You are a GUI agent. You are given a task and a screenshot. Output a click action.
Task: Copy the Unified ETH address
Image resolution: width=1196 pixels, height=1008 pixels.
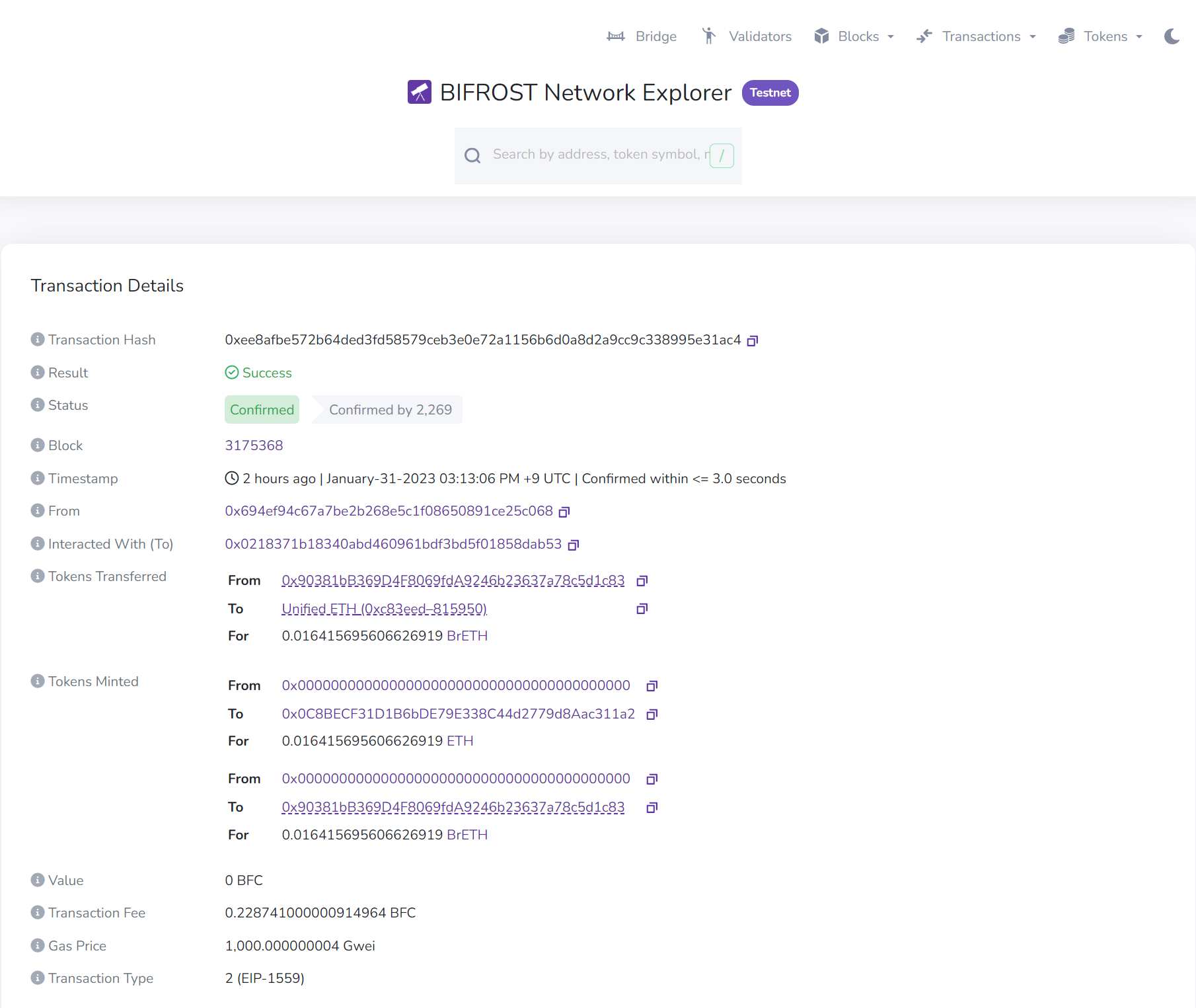(642, 609)
